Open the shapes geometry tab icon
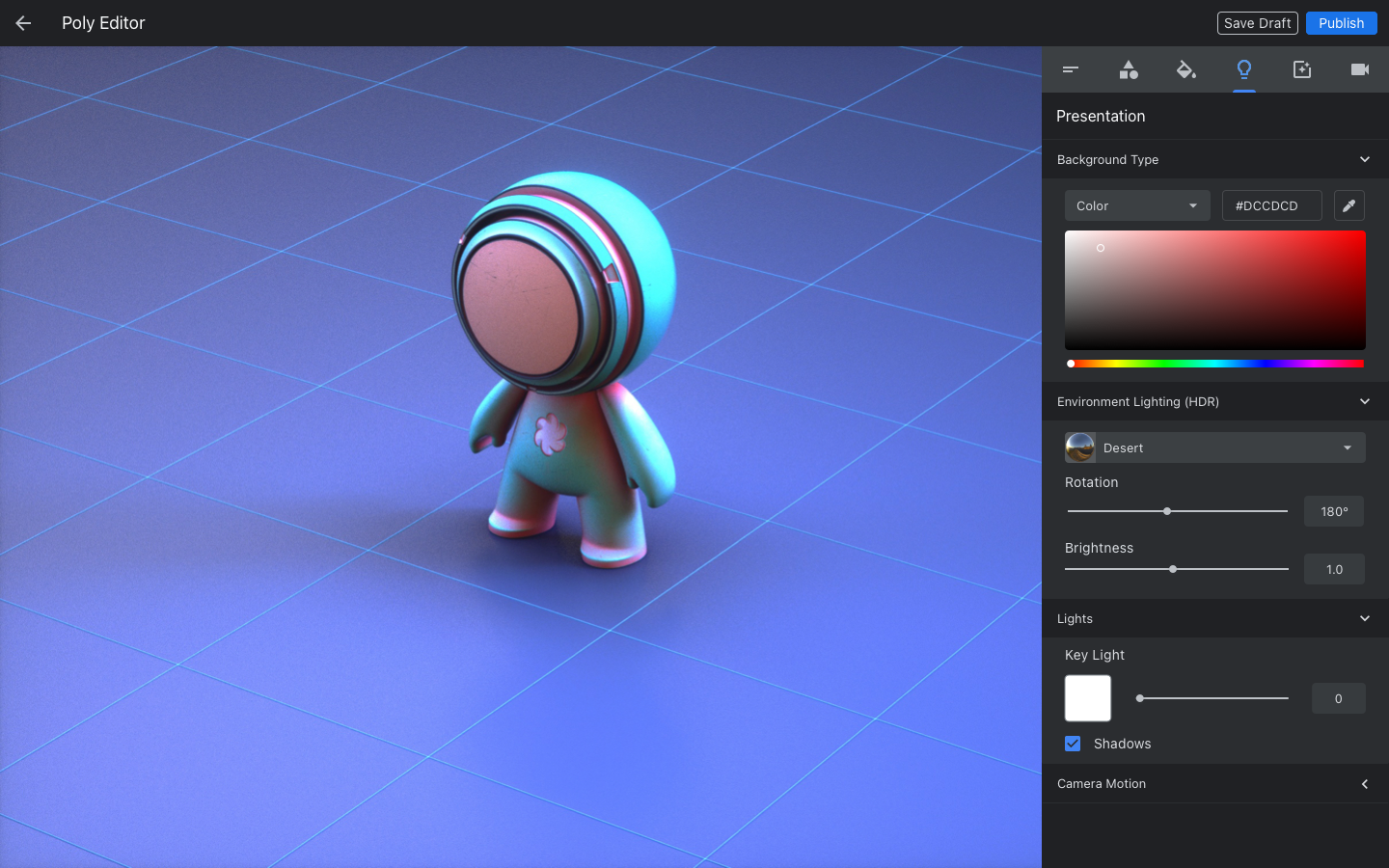The height and width of the screenshot is (868, 1389). 1129,69
